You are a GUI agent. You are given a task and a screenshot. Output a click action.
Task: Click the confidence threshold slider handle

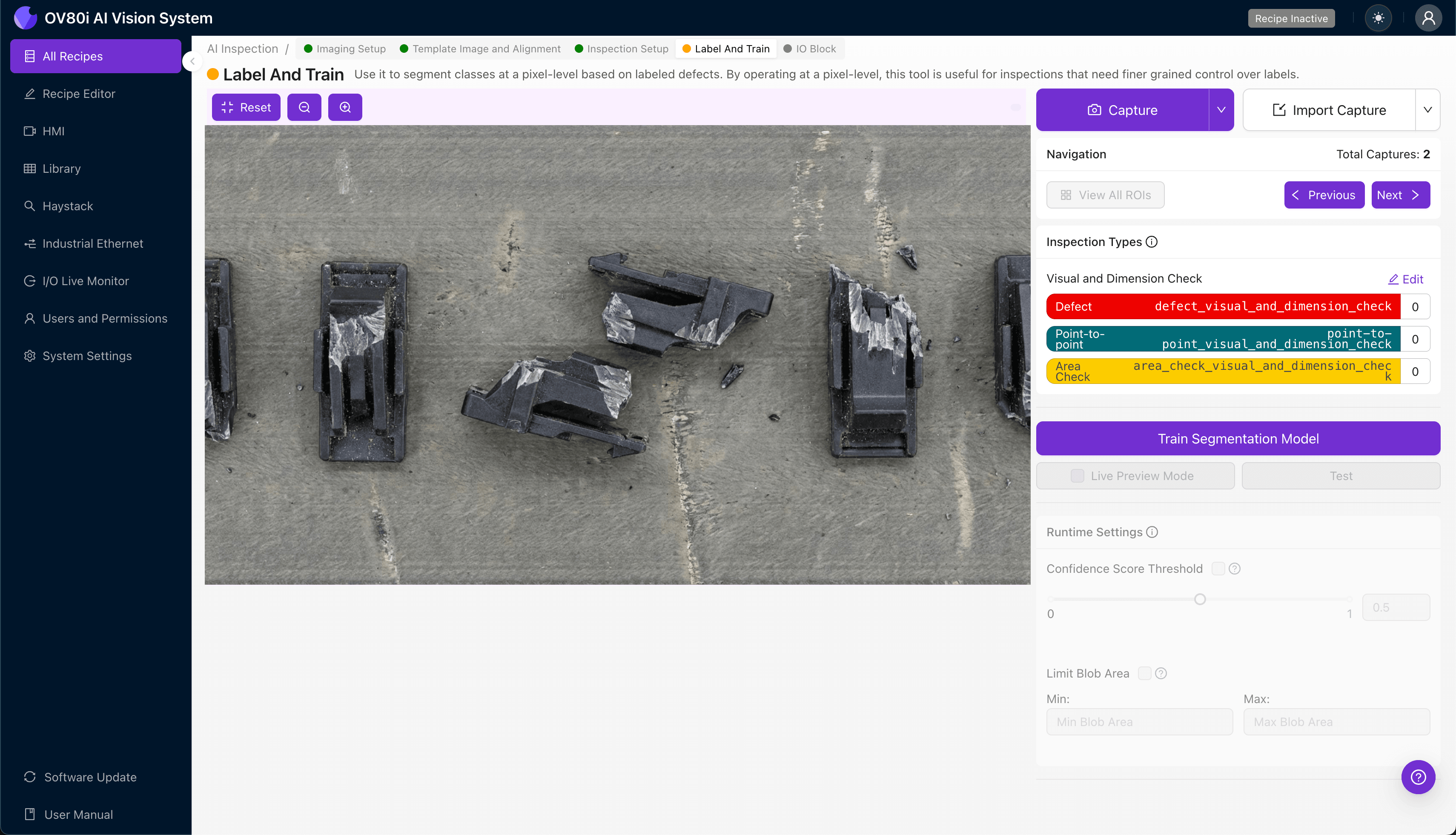[x=1200, y=599]
